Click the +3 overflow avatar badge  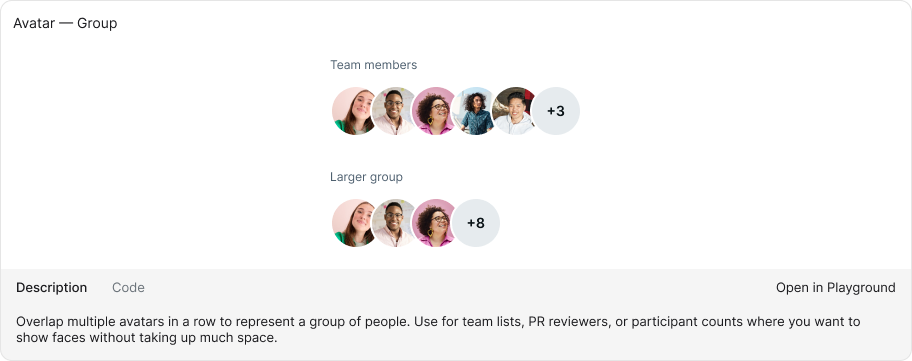pos(555,111)
